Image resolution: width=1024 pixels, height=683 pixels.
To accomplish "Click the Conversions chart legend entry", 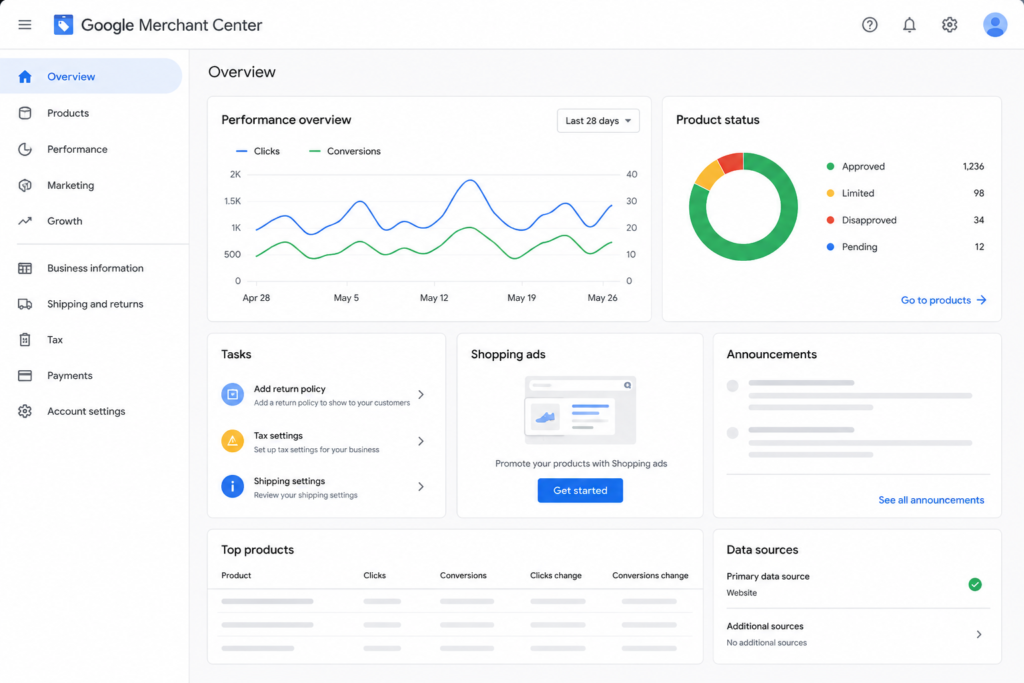I will [345, 151].
